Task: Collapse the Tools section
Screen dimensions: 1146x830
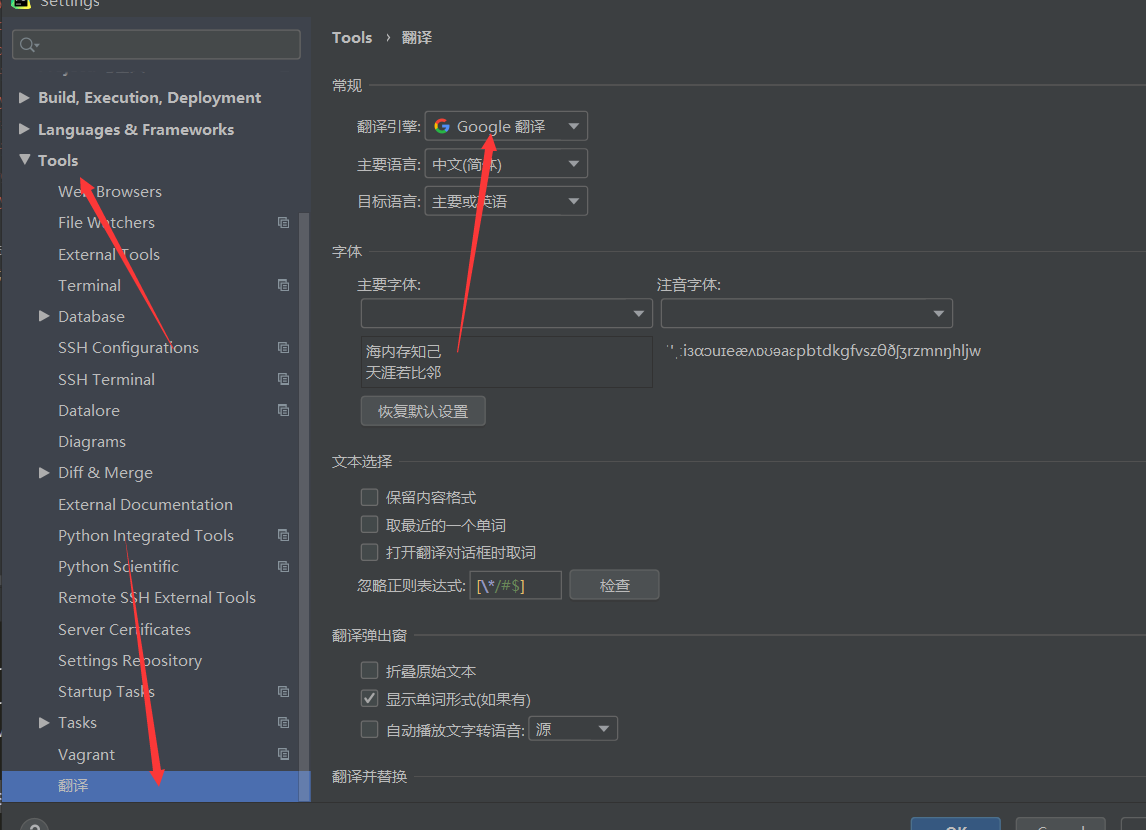Action: click(24, 159)
